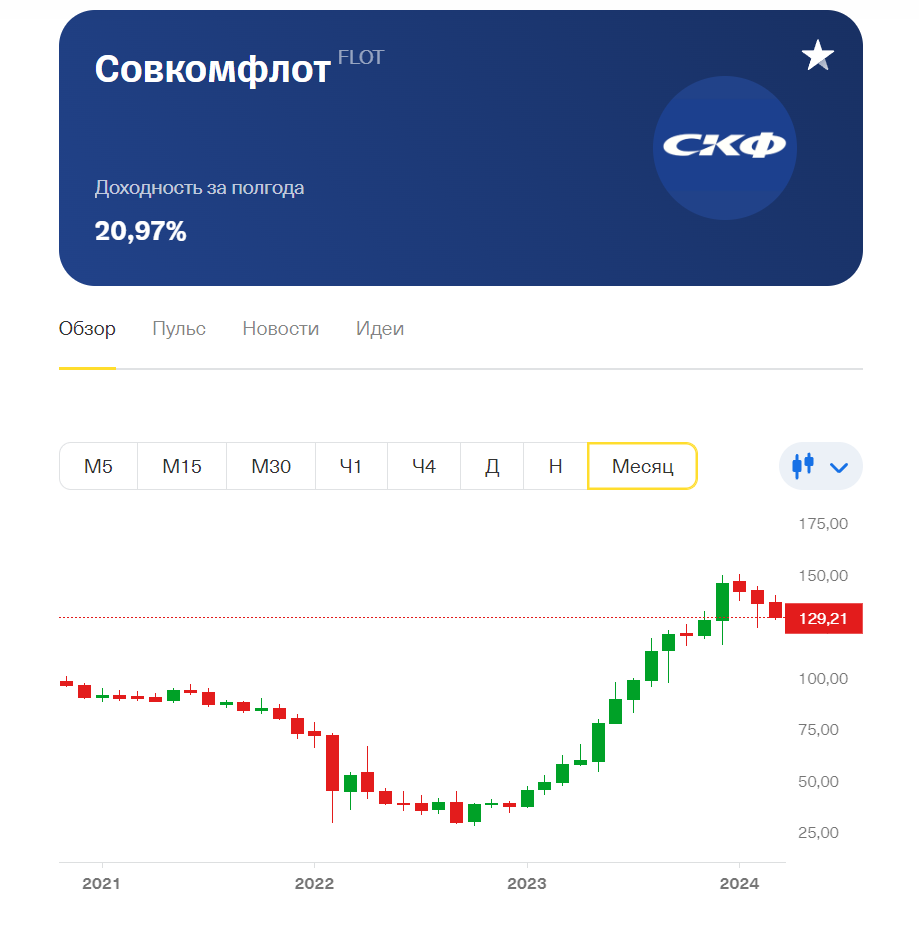Choose the М15 timeframe

pyautogui.click(x=182, y=466)
